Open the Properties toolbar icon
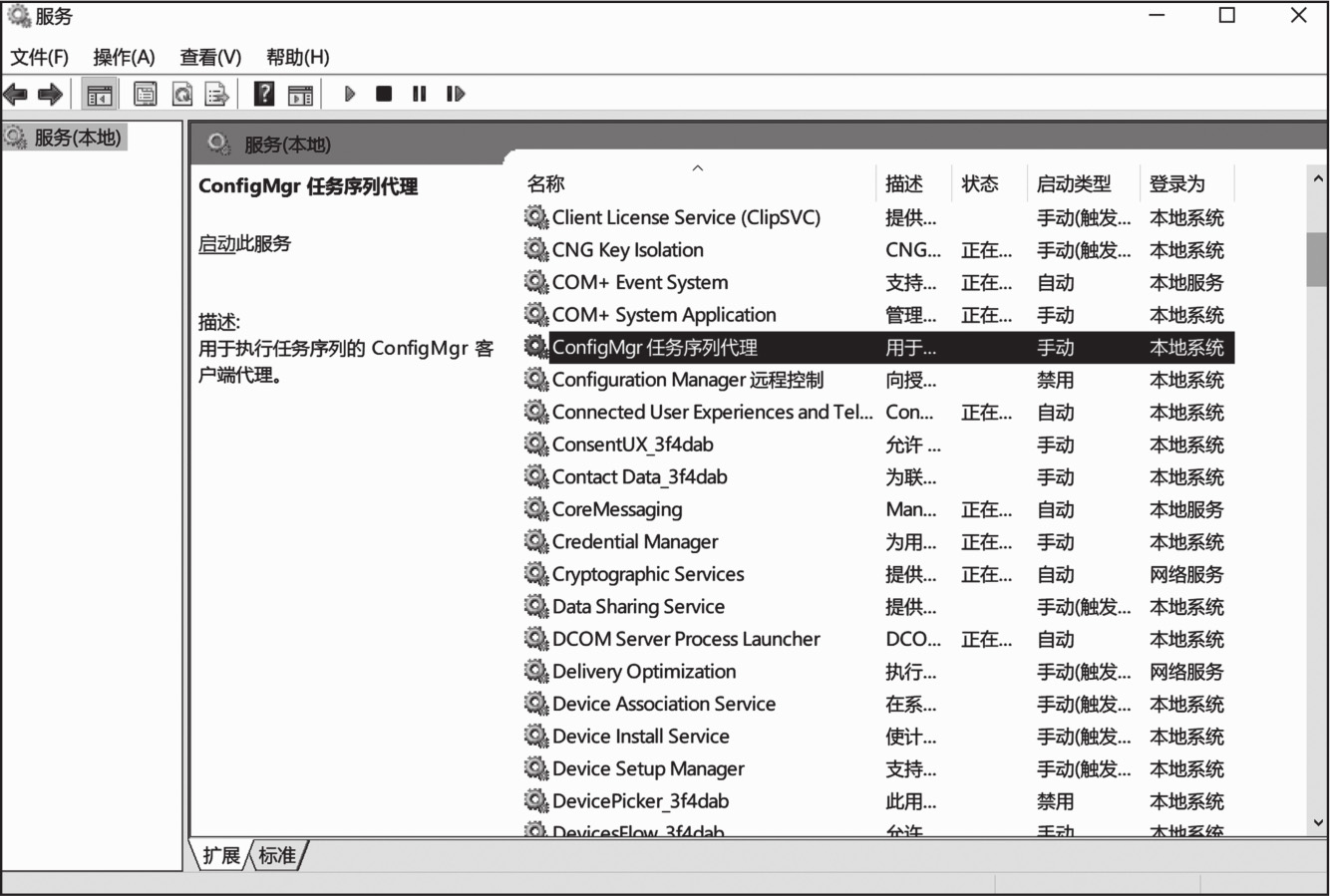Image resolution: width=1330 pixels, height=896 pixels. (x=146, y=95)
